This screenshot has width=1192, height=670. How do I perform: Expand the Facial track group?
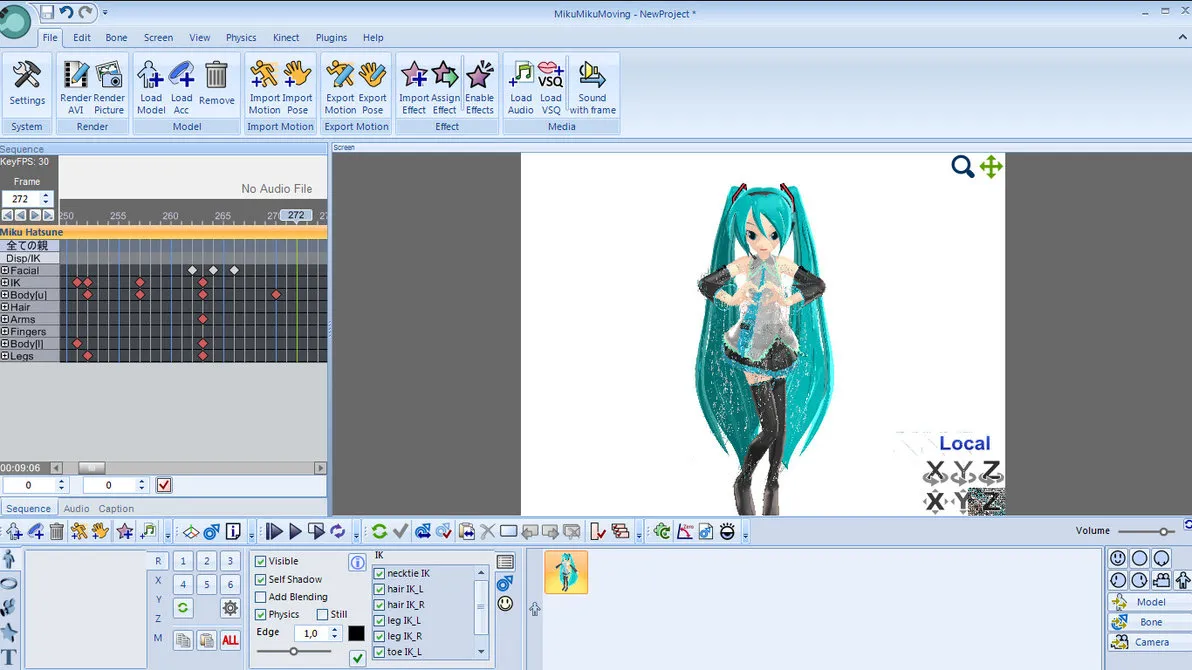point(5,271)
